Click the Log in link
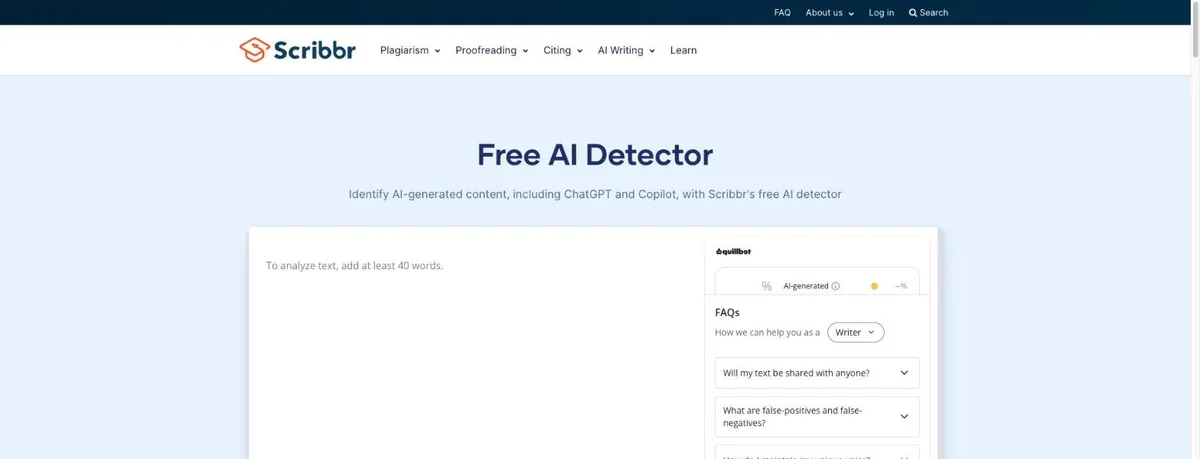The height and width of the screenshot is (459, 1200). [x=881, y=13]
